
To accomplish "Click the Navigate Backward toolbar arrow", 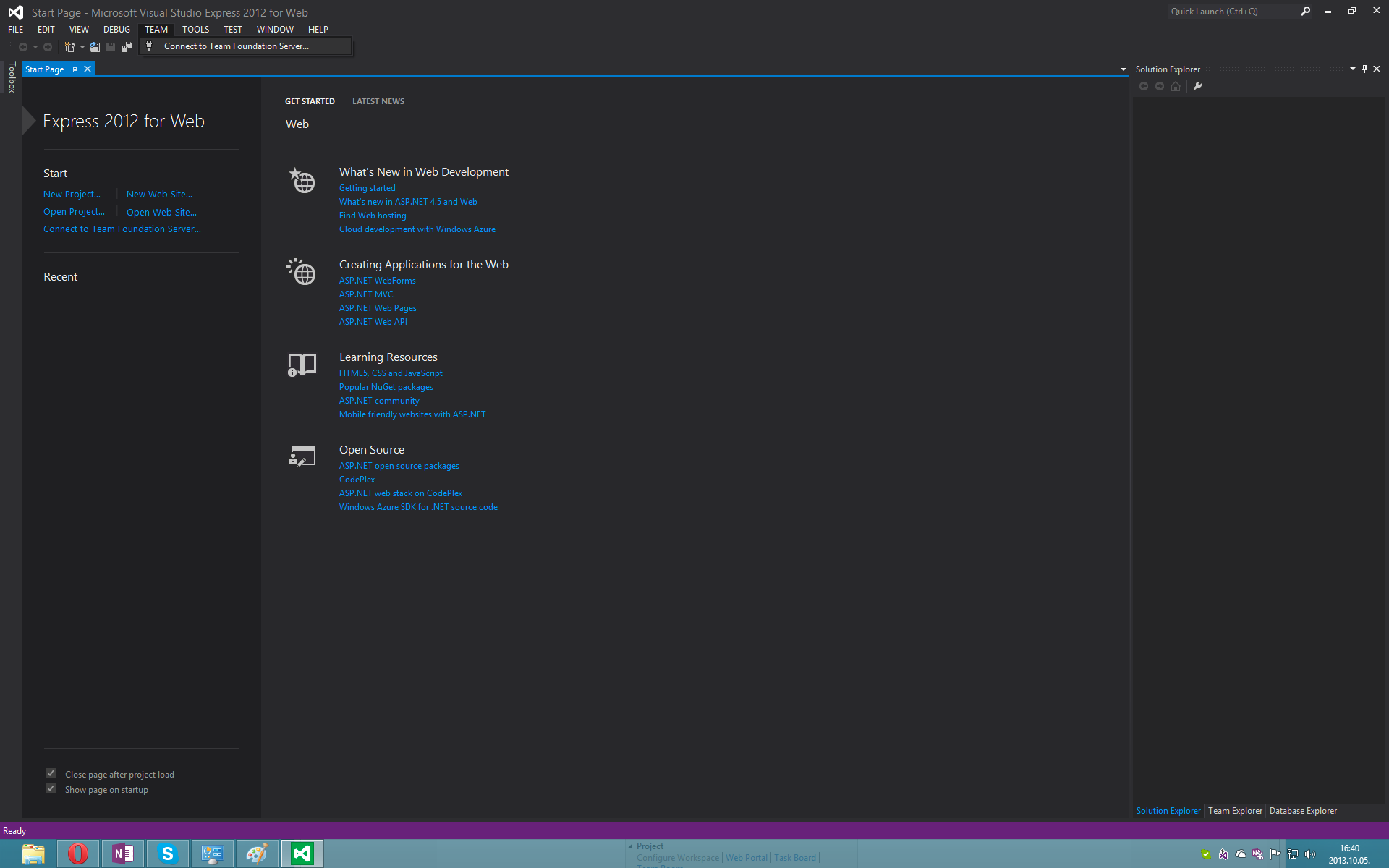I will [x=23, y=47].
